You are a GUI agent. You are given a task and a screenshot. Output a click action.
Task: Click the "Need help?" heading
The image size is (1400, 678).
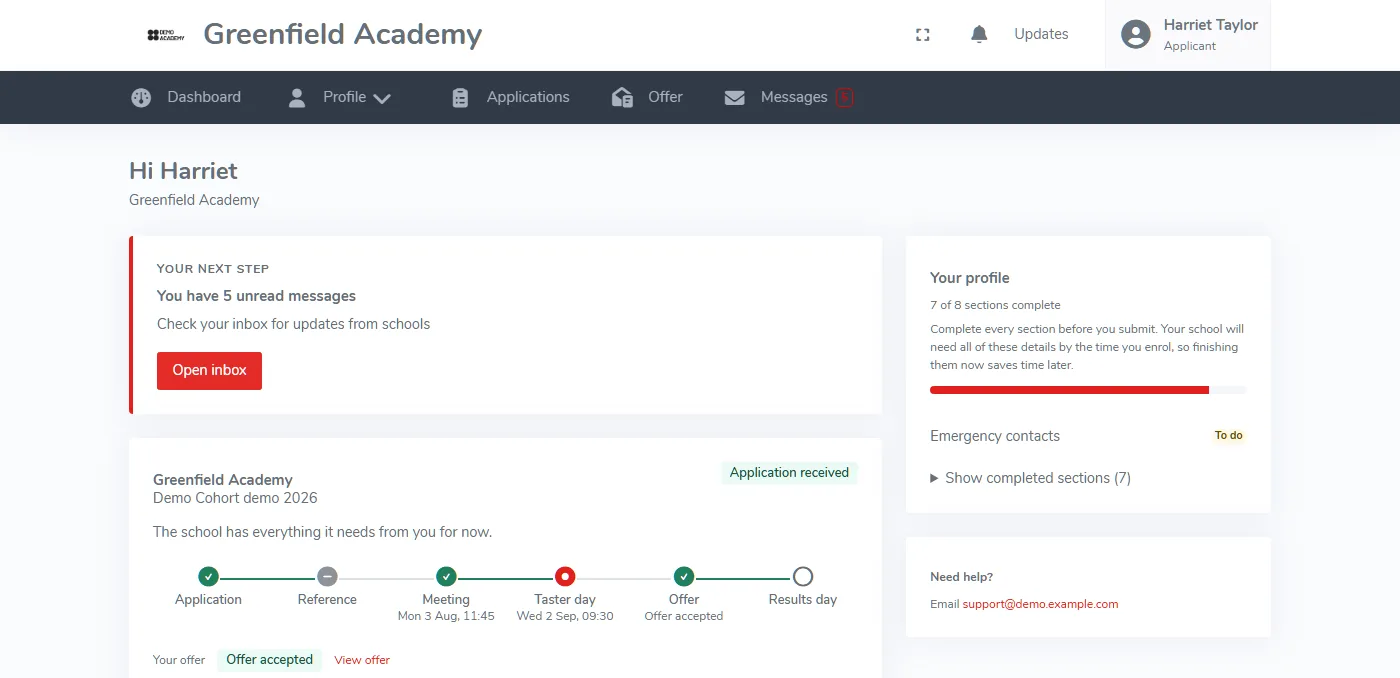961,577
